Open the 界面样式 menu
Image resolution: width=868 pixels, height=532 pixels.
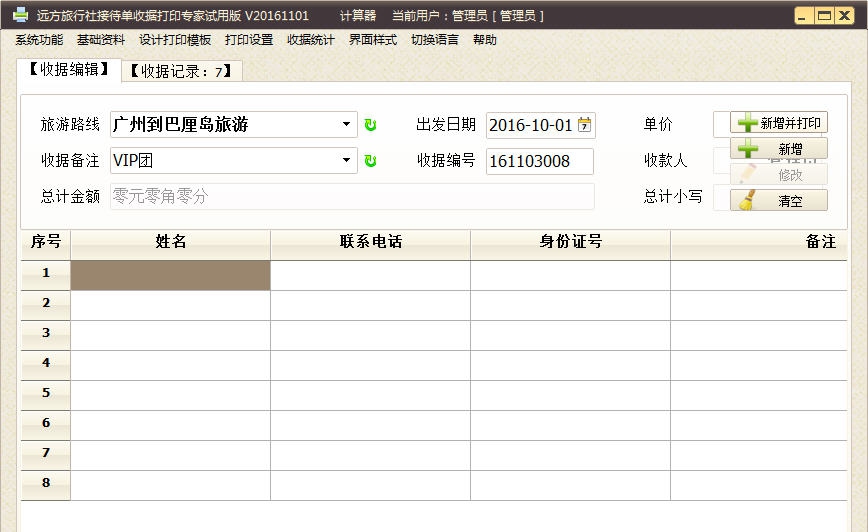coord(373,40)
